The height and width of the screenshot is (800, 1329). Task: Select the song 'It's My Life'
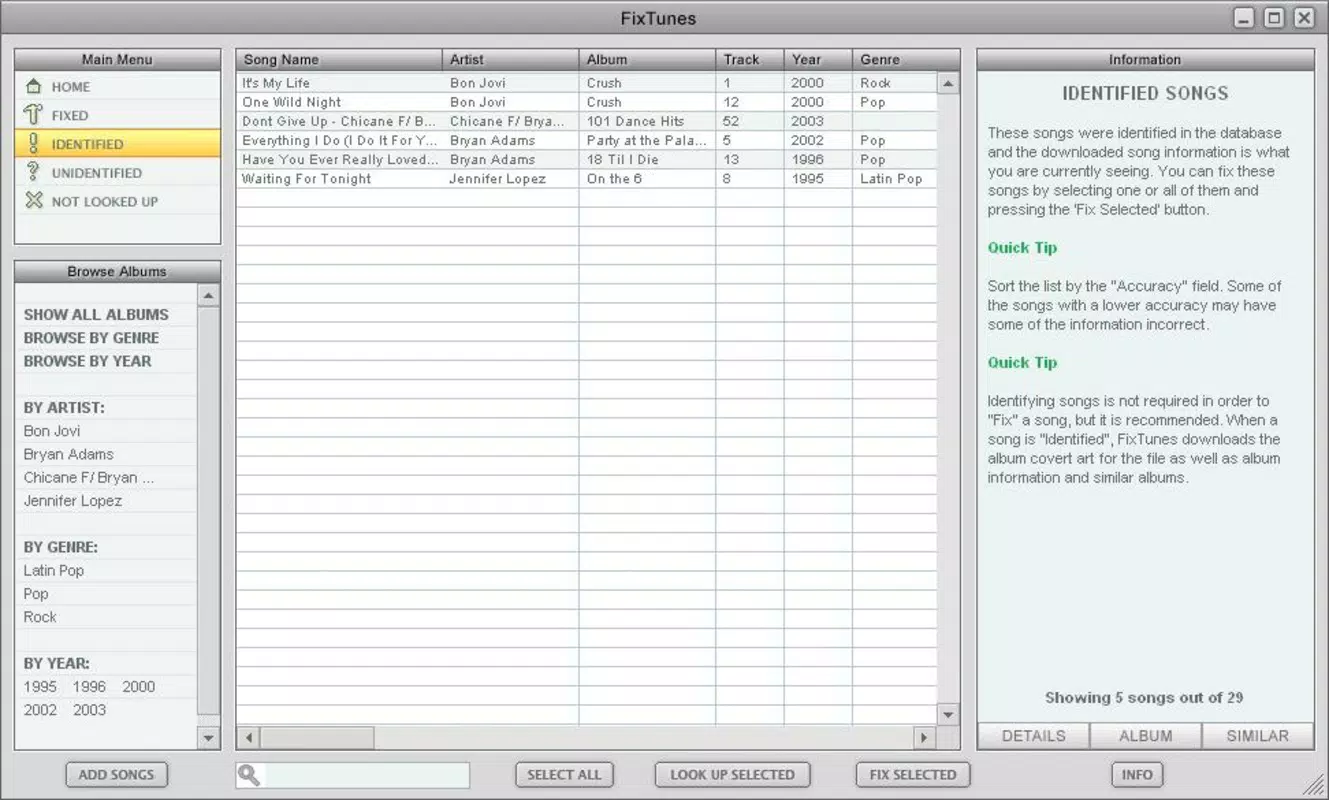point(587,83)
